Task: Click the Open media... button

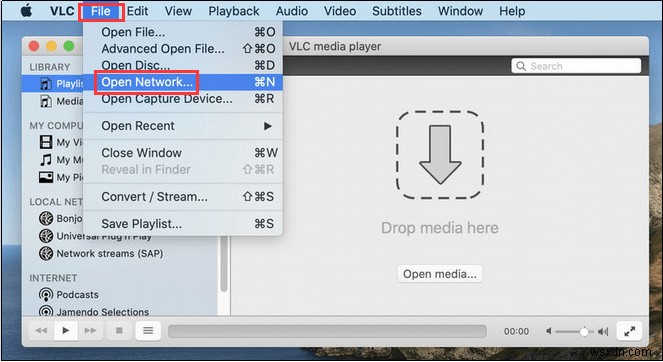Action: (439, 274)
